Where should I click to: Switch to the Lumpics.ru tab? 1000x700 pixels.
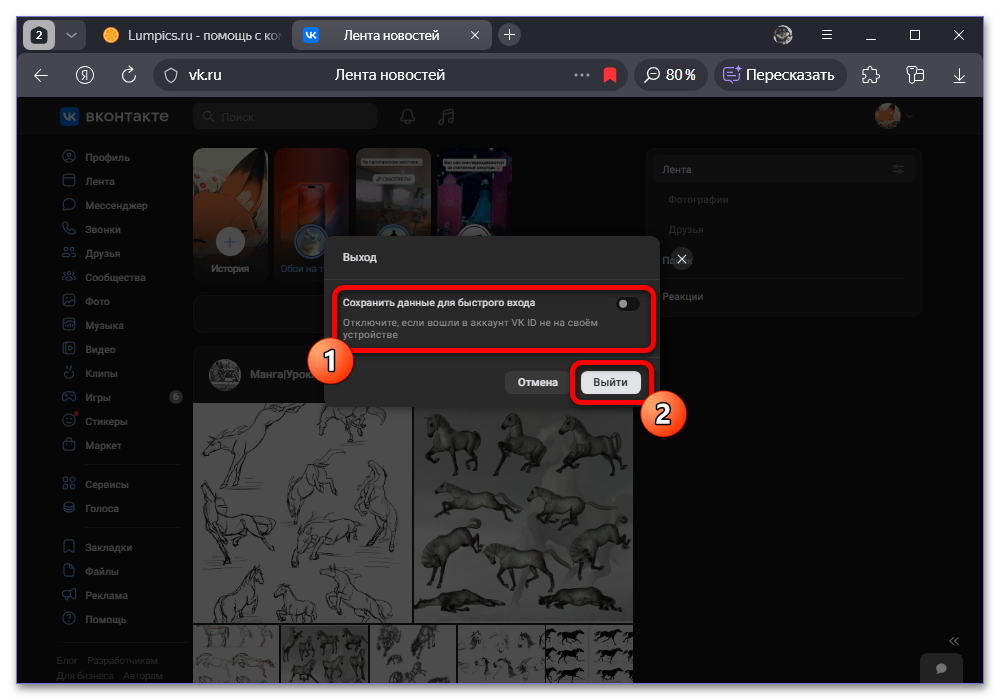[x=191, y=36]
